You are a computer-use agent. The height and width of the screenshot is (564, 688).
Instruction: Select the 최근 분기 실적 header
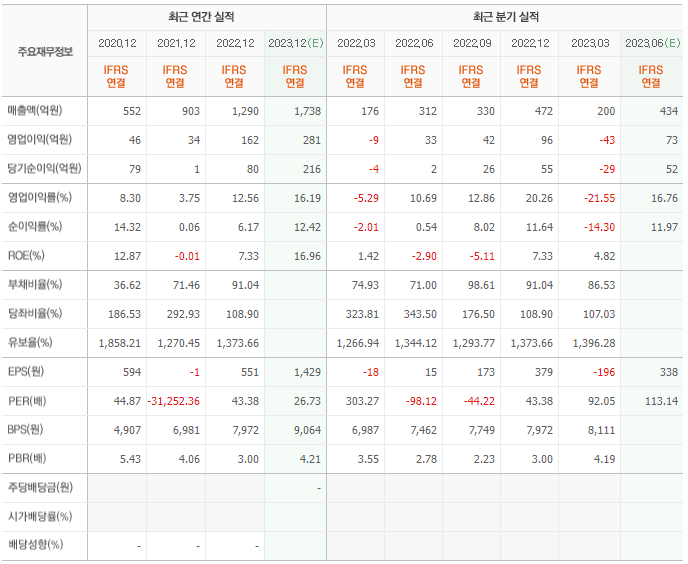[x=506, y=17]
